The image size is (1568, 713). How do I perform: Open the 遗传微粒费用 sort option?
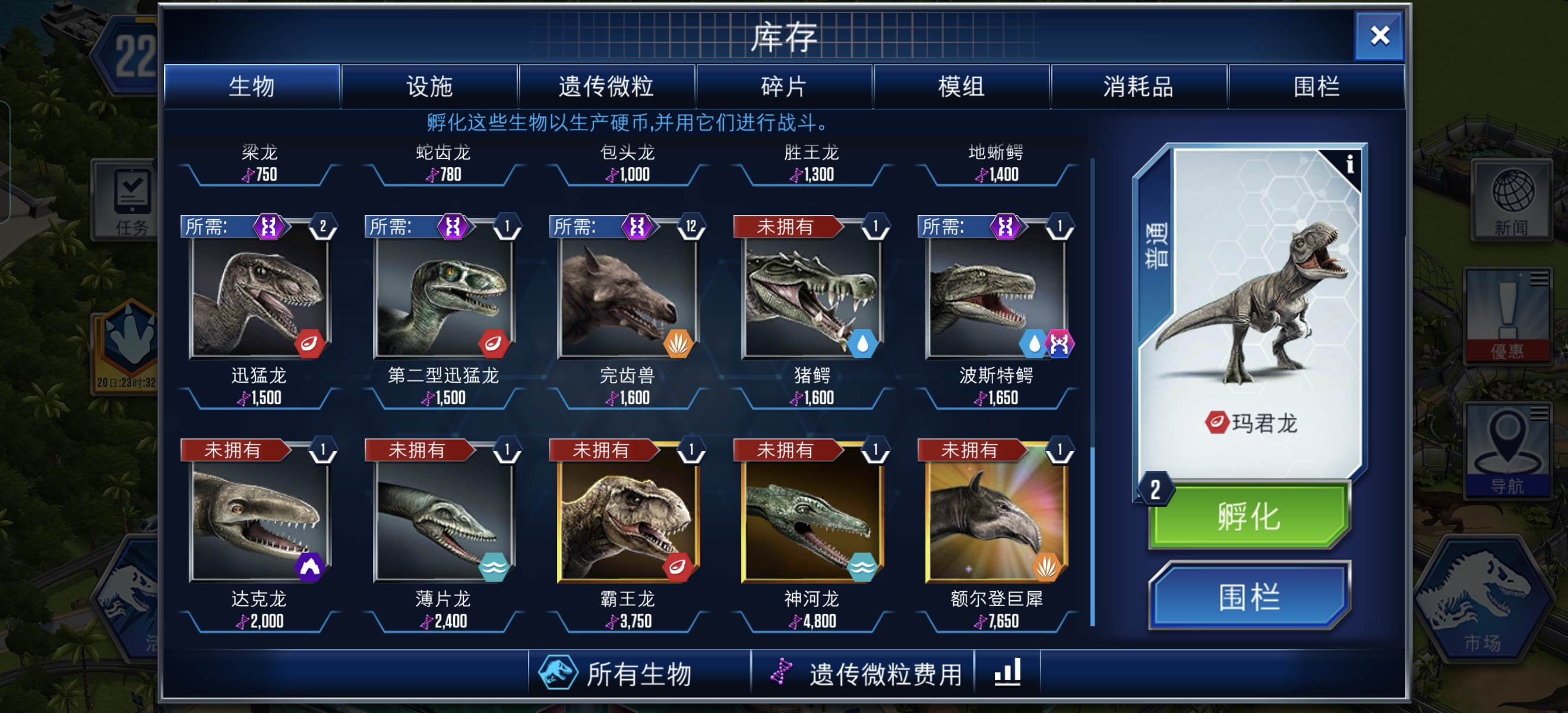tap(863, 673)
